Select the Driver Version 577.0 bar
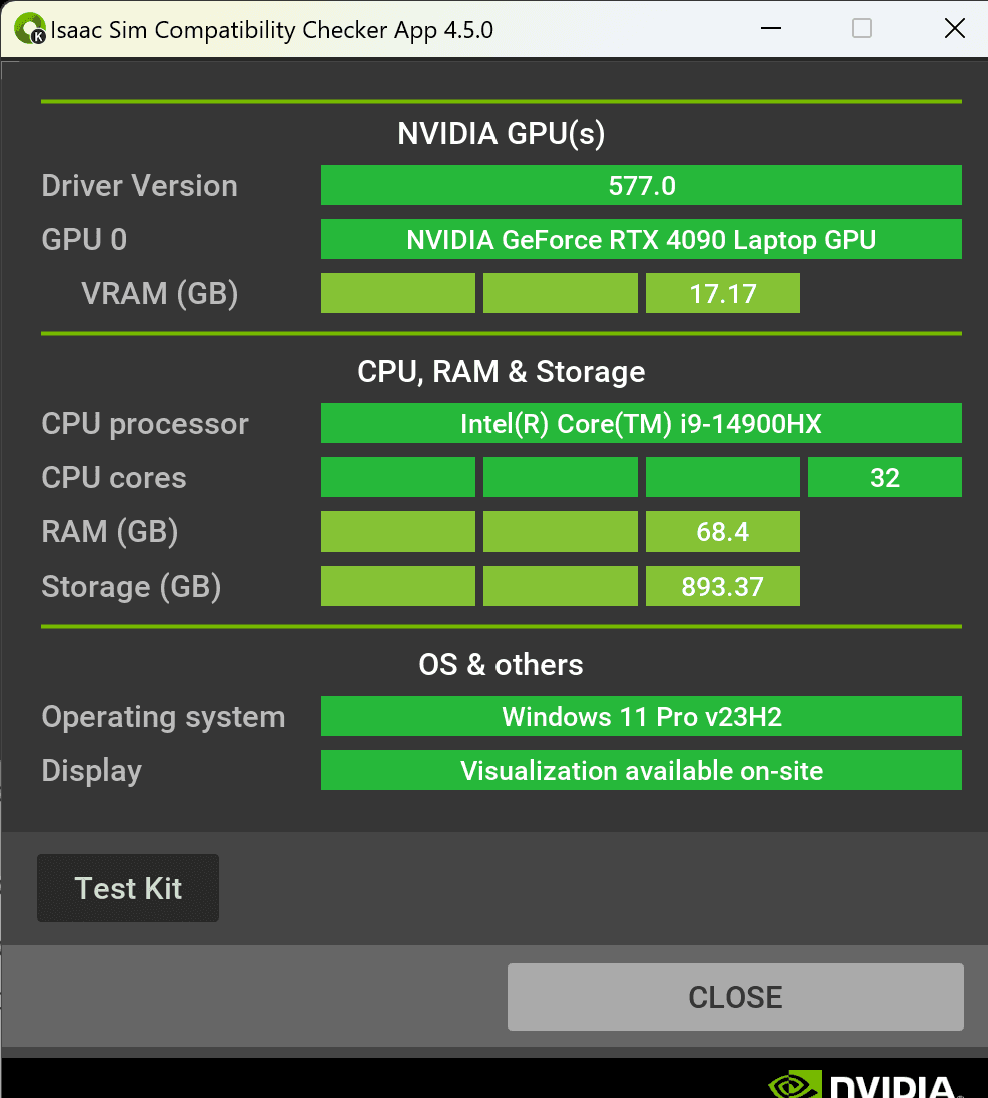988x1098 pixels. point(641,186)
